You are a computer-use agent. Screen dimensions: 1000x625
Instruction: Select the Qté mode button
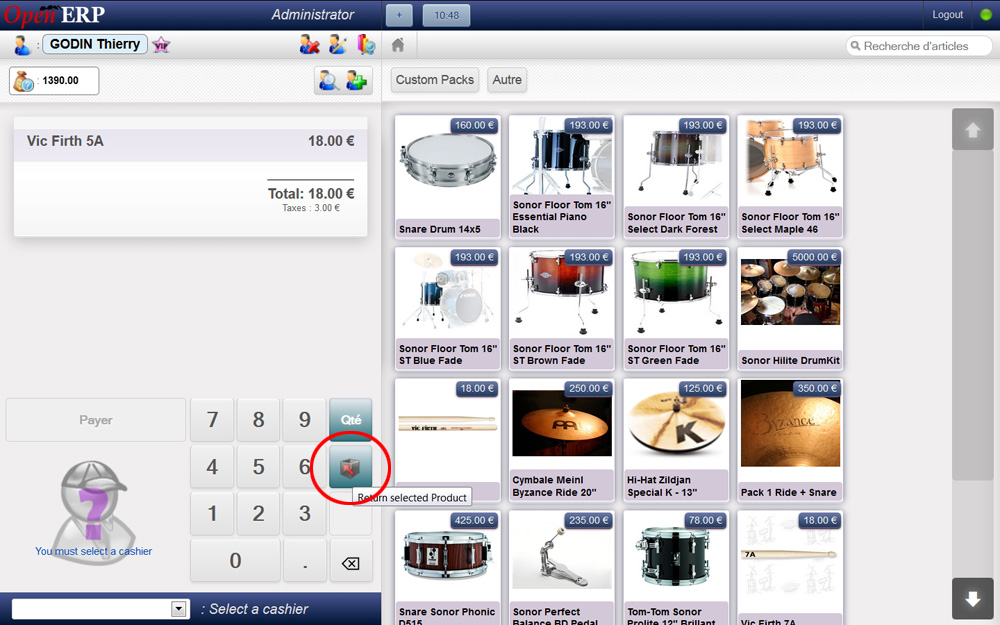351,420
